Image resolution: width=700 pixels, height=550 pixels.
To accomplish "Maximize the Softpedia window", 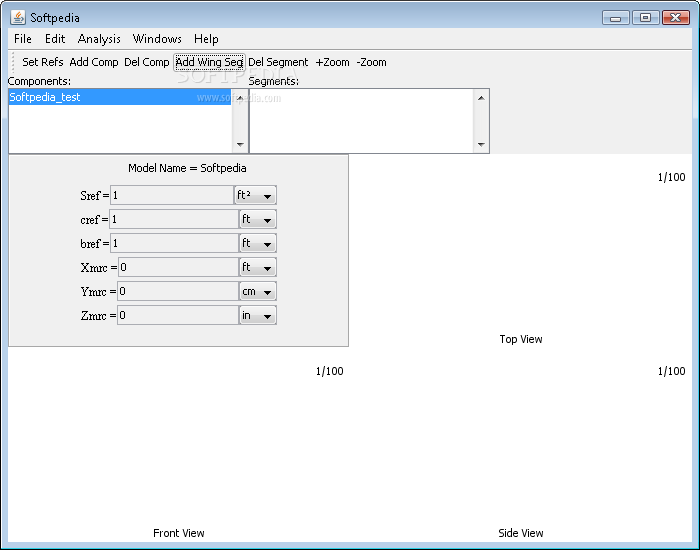I will click(x=646, y=17).
